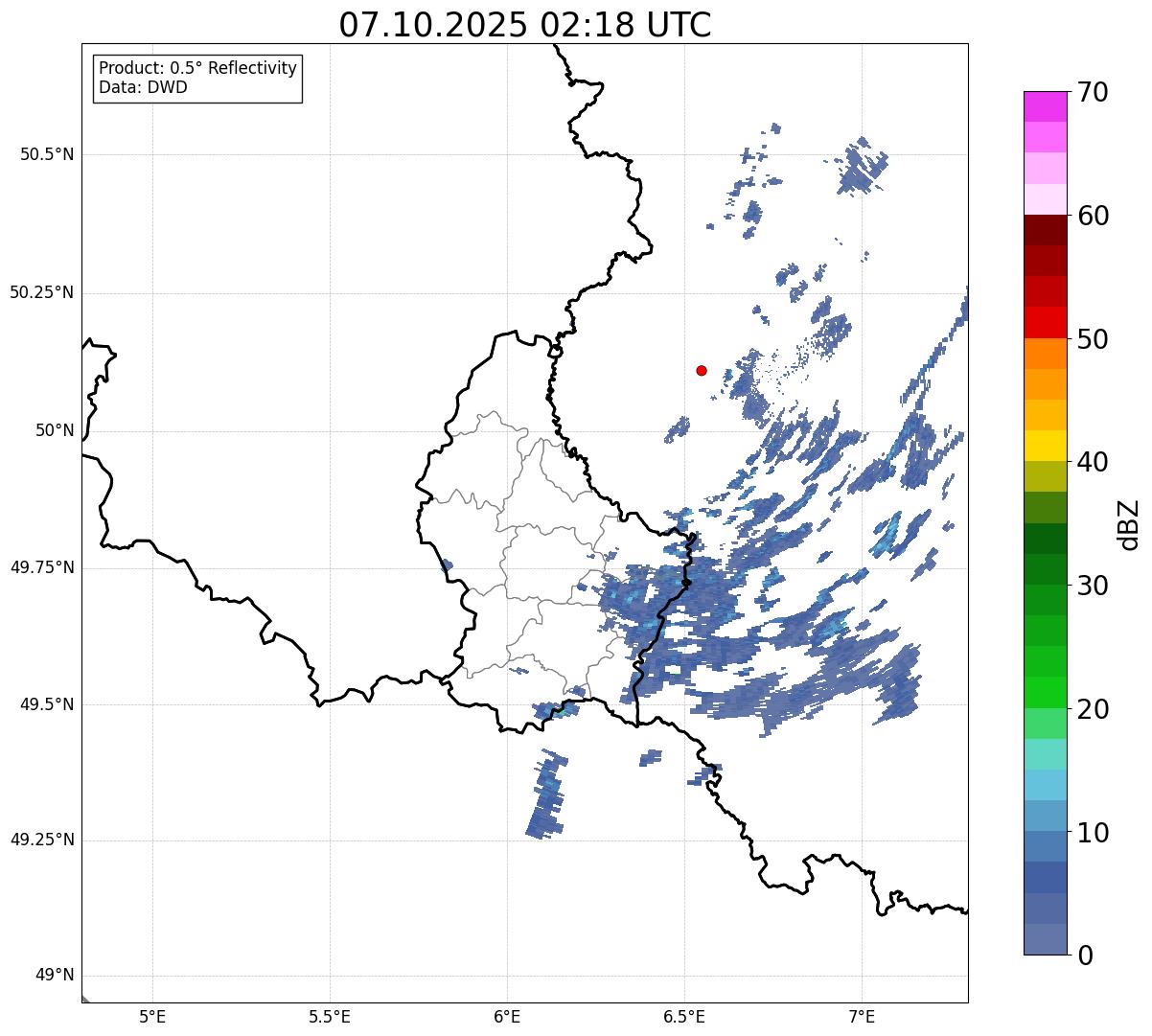Click the 50.5°N latitude label
Image resolution: width=1152 pixels, height=1036 pixels.
(47, 154)
